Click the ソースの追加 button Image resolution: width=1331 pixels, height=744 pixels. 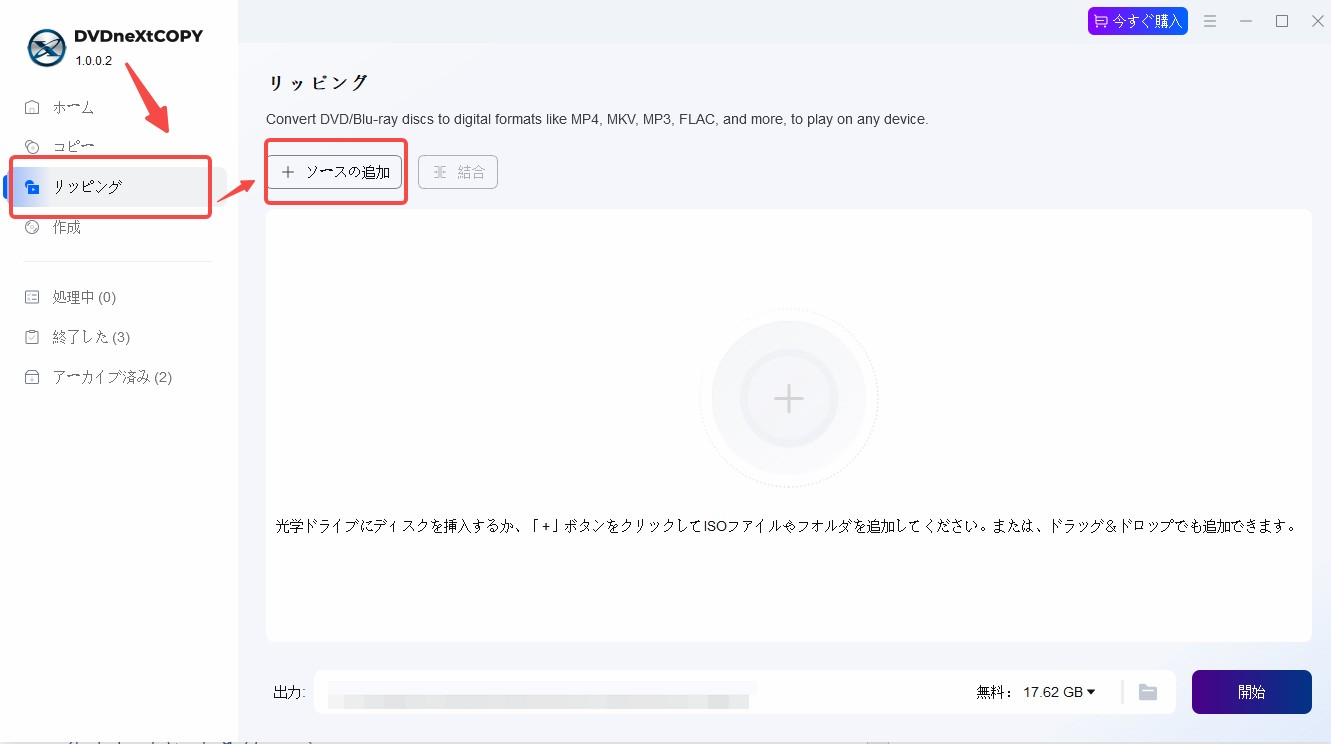[x=335, y=172]
